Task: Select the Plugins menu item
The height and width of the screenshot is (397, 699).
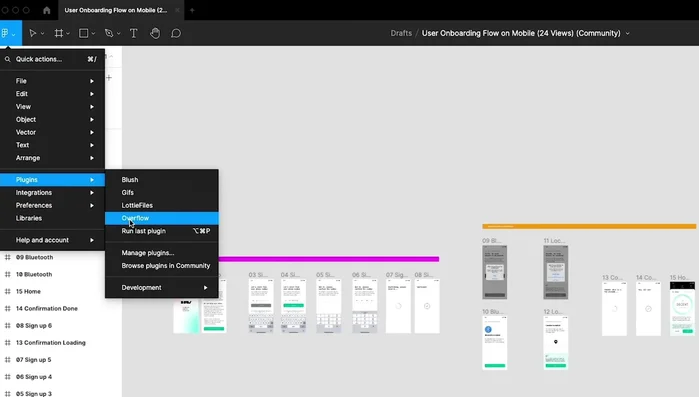Action: point(53,180)
